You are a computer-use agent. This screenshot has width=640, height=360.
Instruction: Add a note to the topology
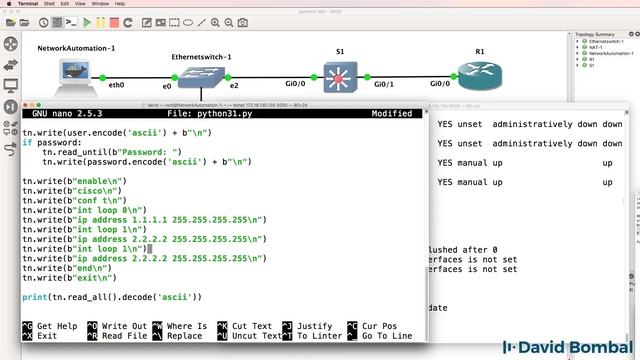(147, 23)
